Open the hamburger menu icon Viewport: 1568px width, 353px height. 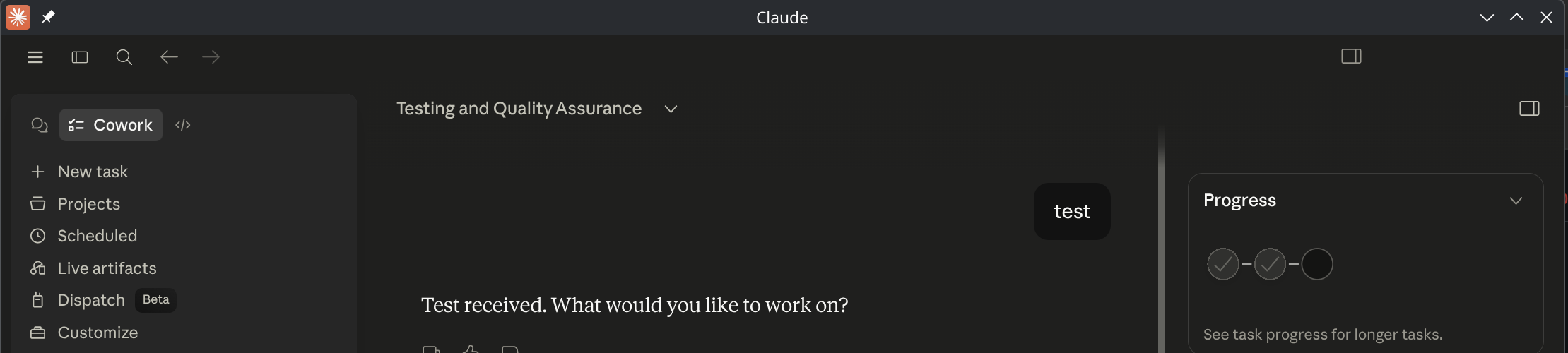click(x=35, y=57)
